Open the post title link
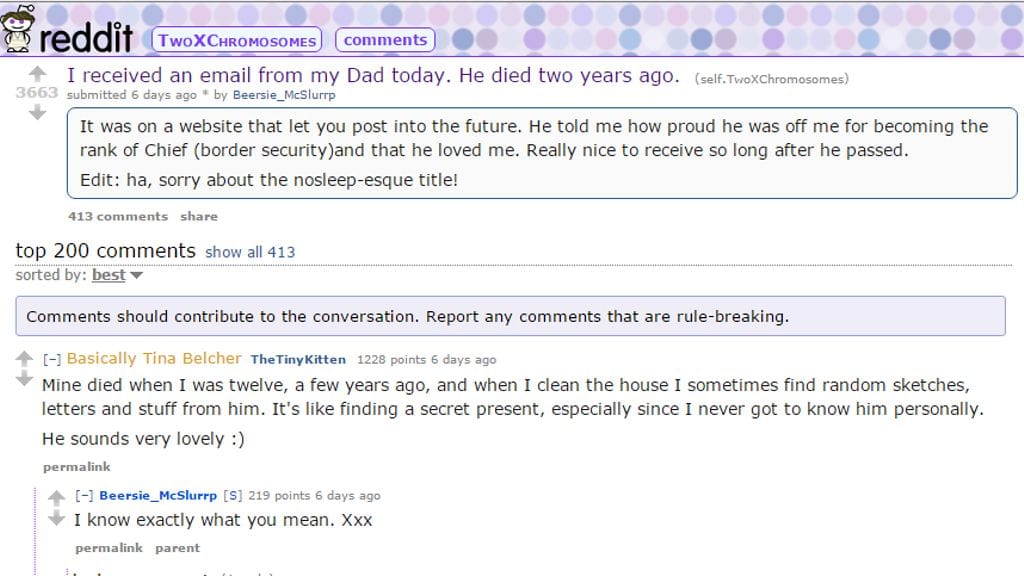Screen dimensions: 1024x576 coord(373,76)
